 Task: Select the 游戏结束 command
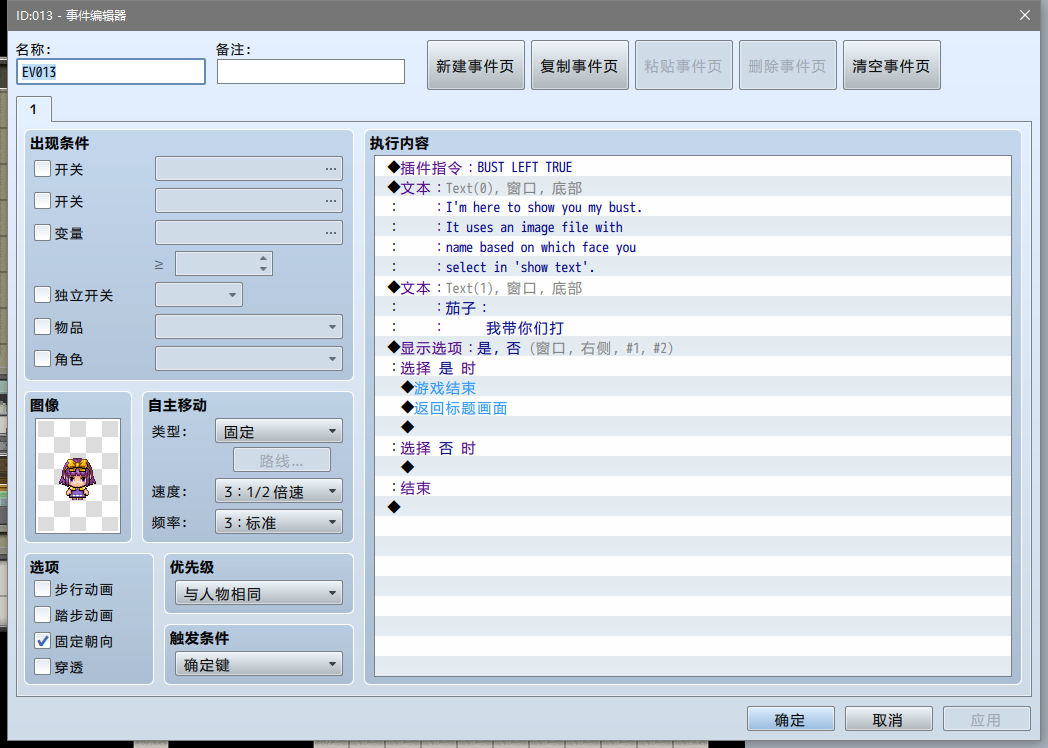click(x=693, y=388)
